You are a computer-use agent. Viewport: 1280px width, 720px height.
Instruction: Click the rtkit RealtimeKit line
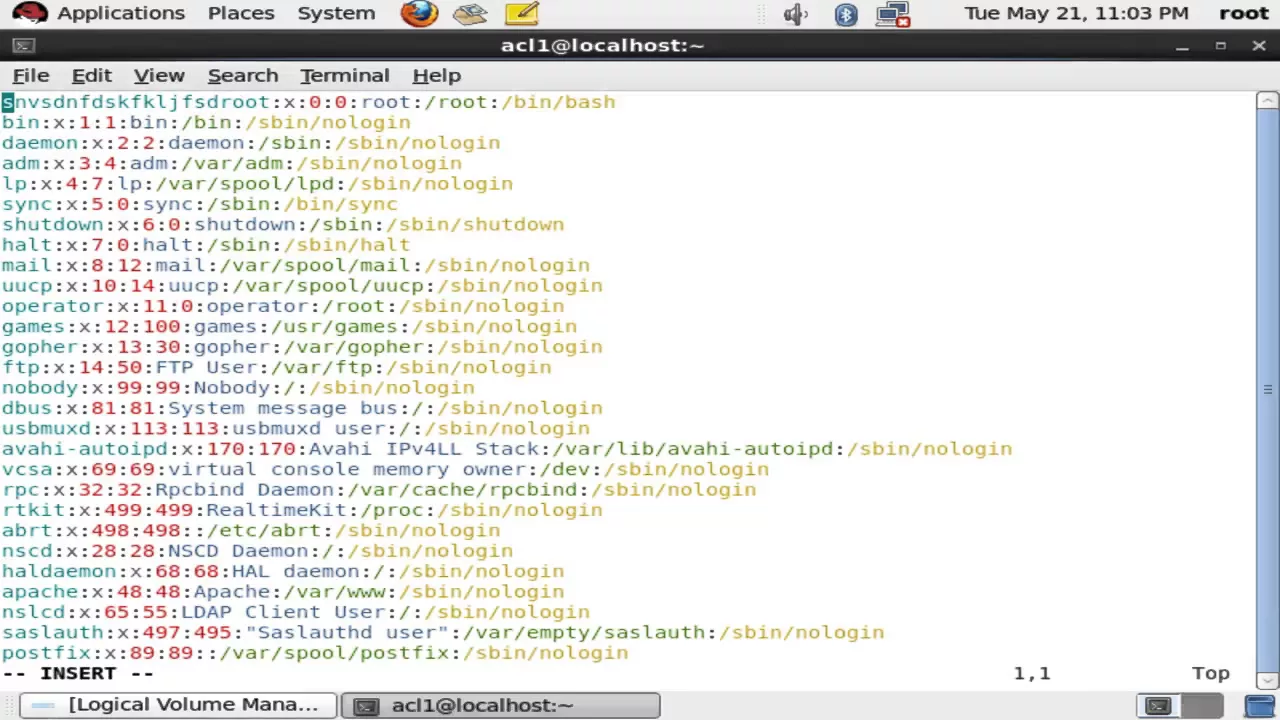[302, 510]
